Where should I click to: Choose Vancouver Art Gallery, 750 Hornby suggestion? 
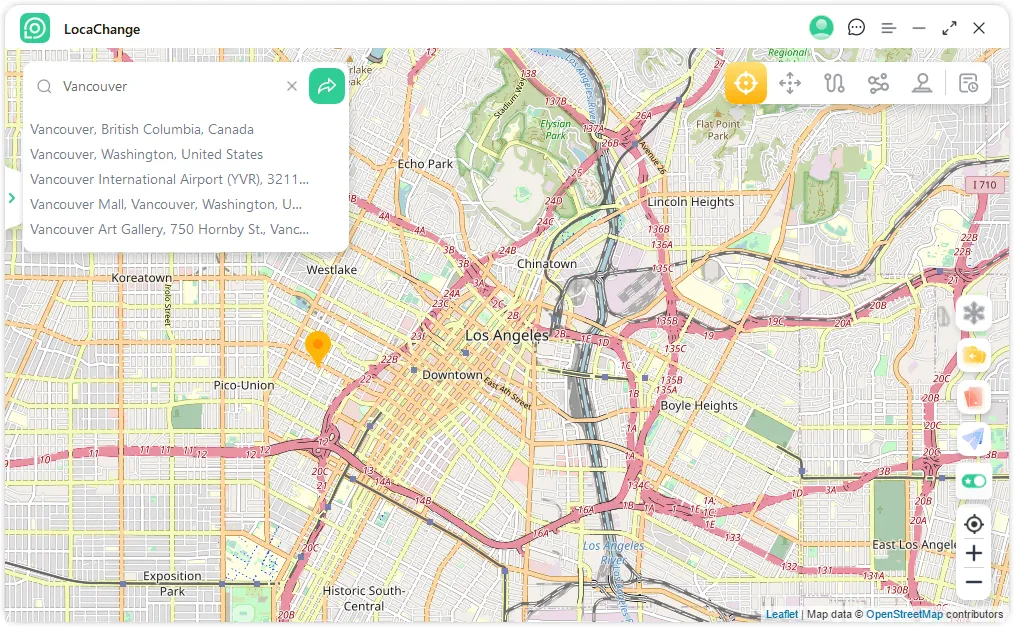tap(169, 229)
